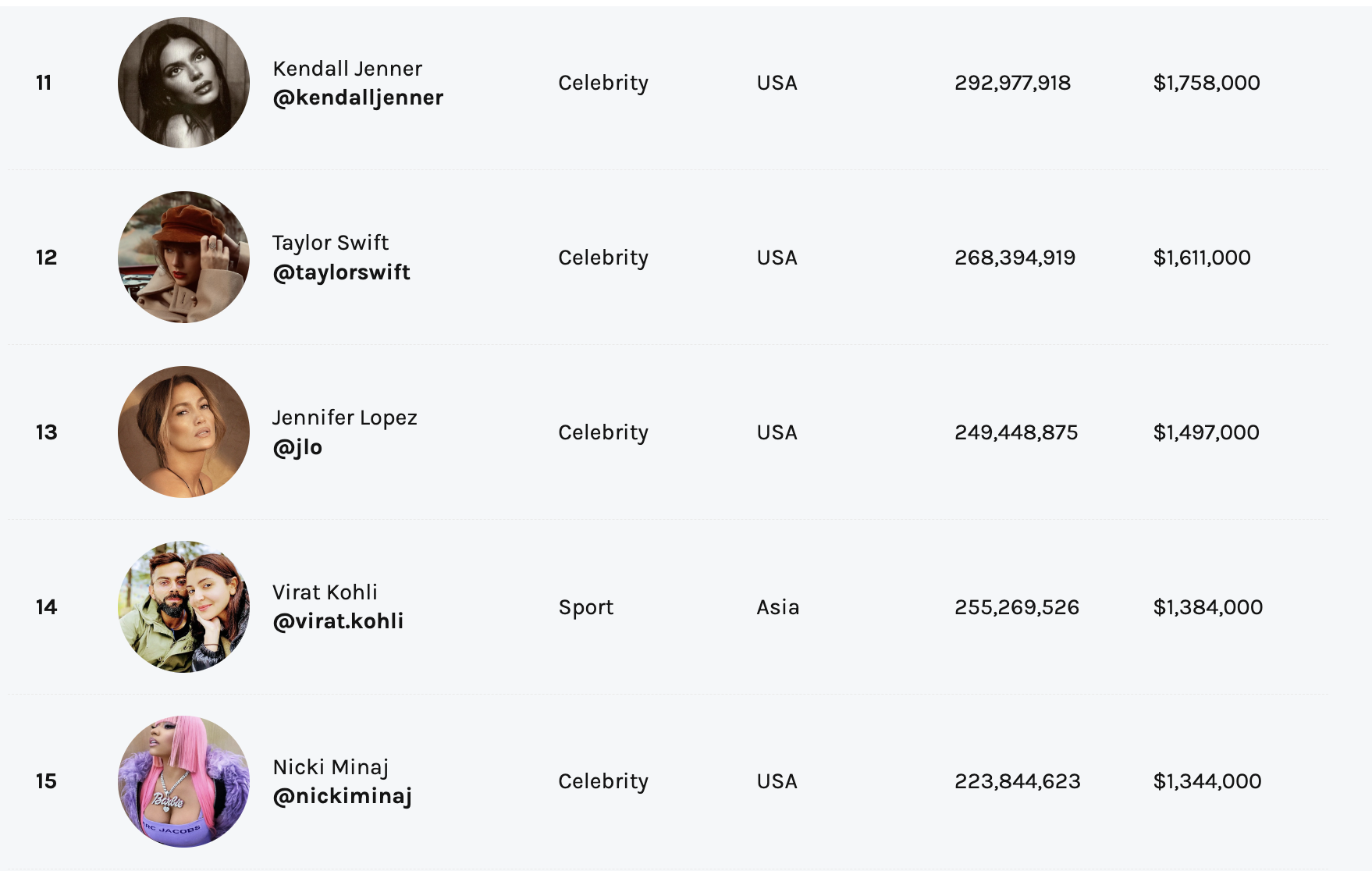Image resolution: width=1372 pixels, height=871 pixels.
Task: Visit the @jlo handle link
Action: coord(297,447)
